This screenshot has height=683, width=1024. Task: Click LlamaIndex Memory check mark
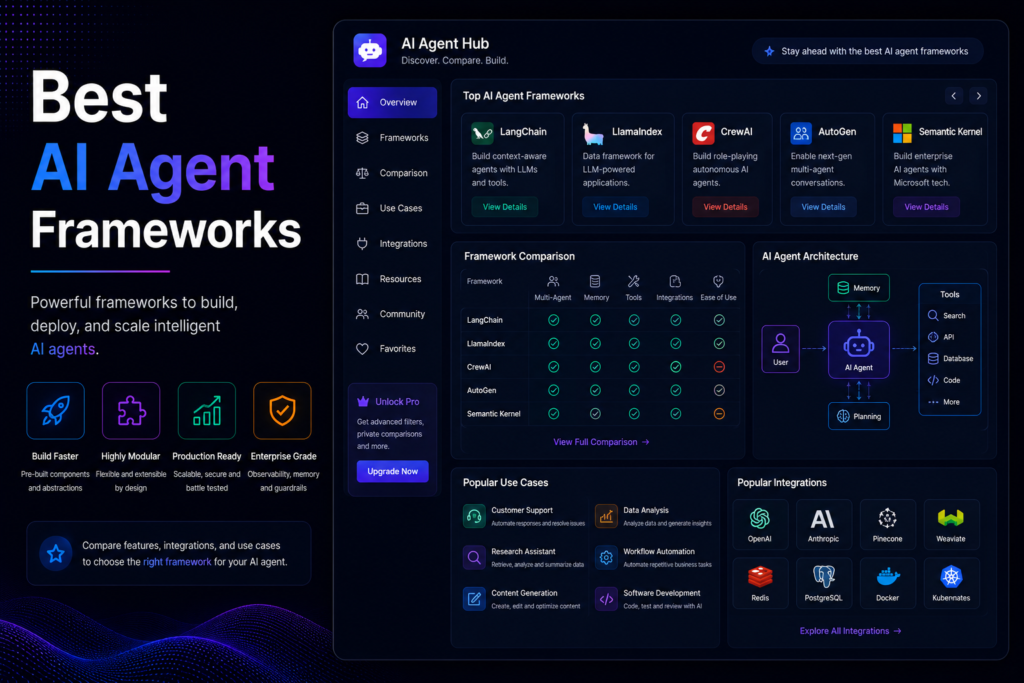click(x=595, y=343)
